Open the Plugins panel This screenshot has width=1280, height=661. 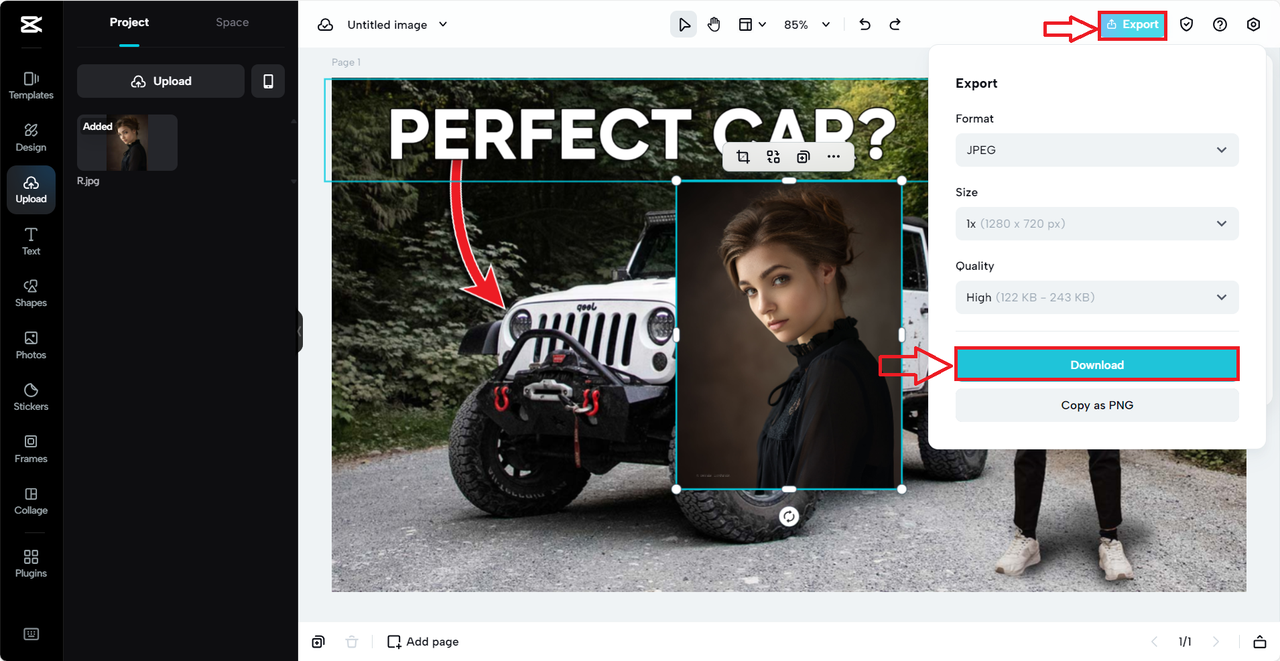tap(31, 563)
